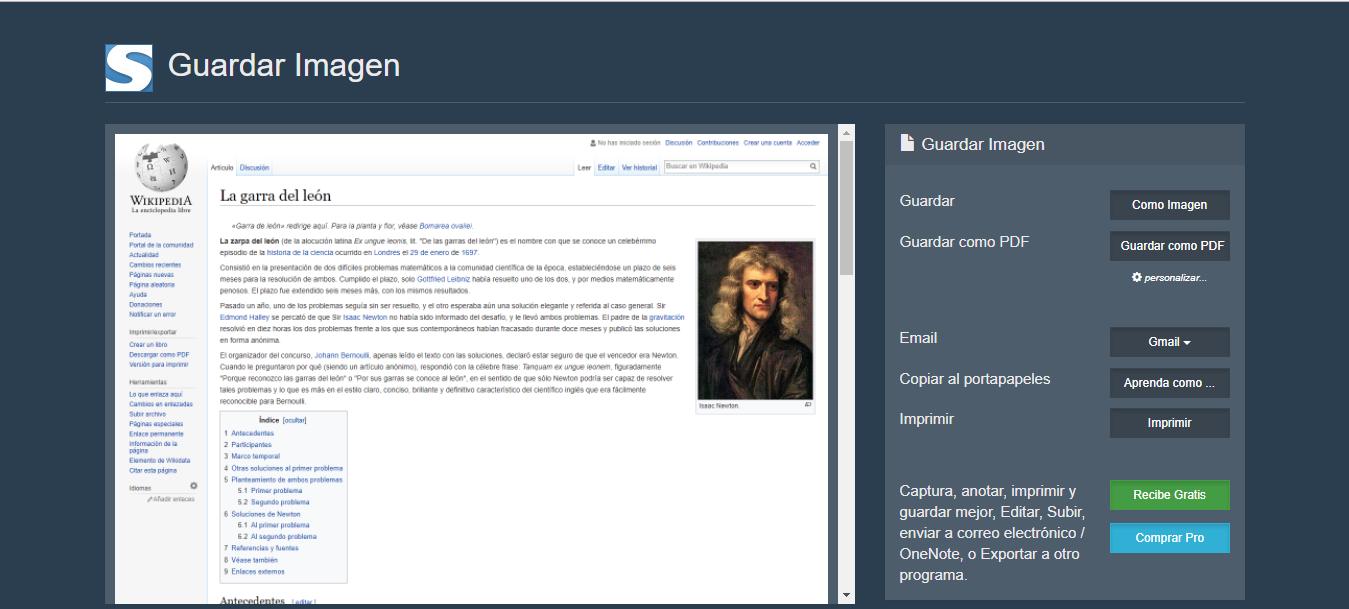Viewport: 1349px width, 609px height.
Task: Click the Guardar Imagen page title
Action: (x=284, y=65)
